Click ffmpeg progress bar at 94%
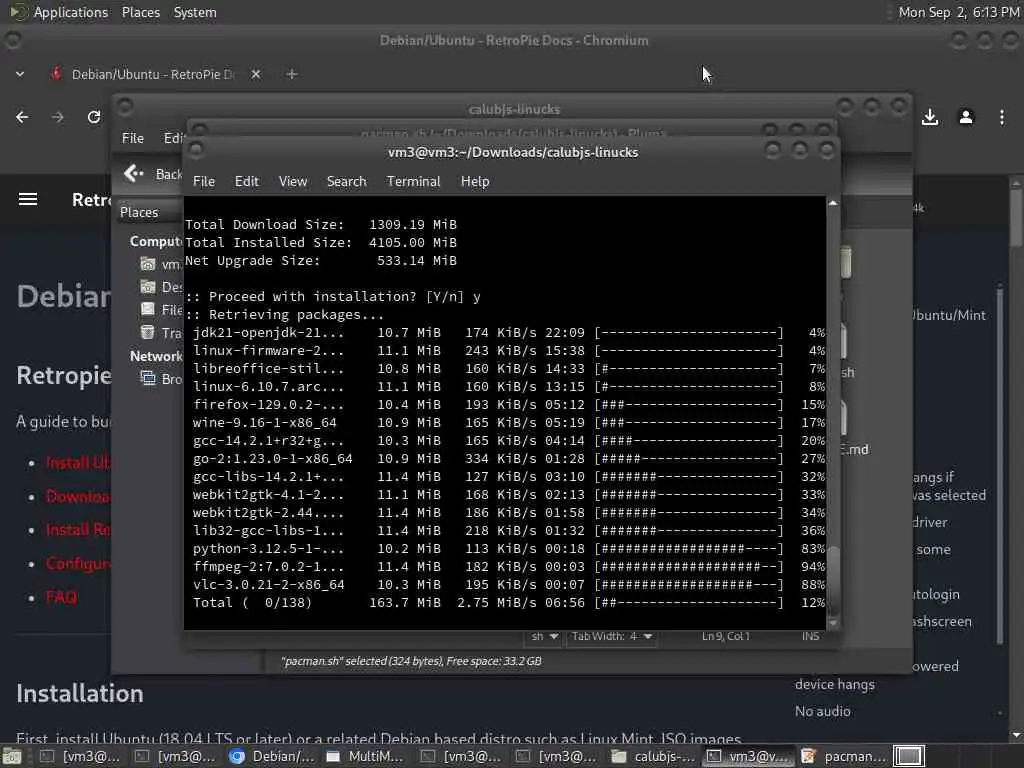 tap(688, 567)
